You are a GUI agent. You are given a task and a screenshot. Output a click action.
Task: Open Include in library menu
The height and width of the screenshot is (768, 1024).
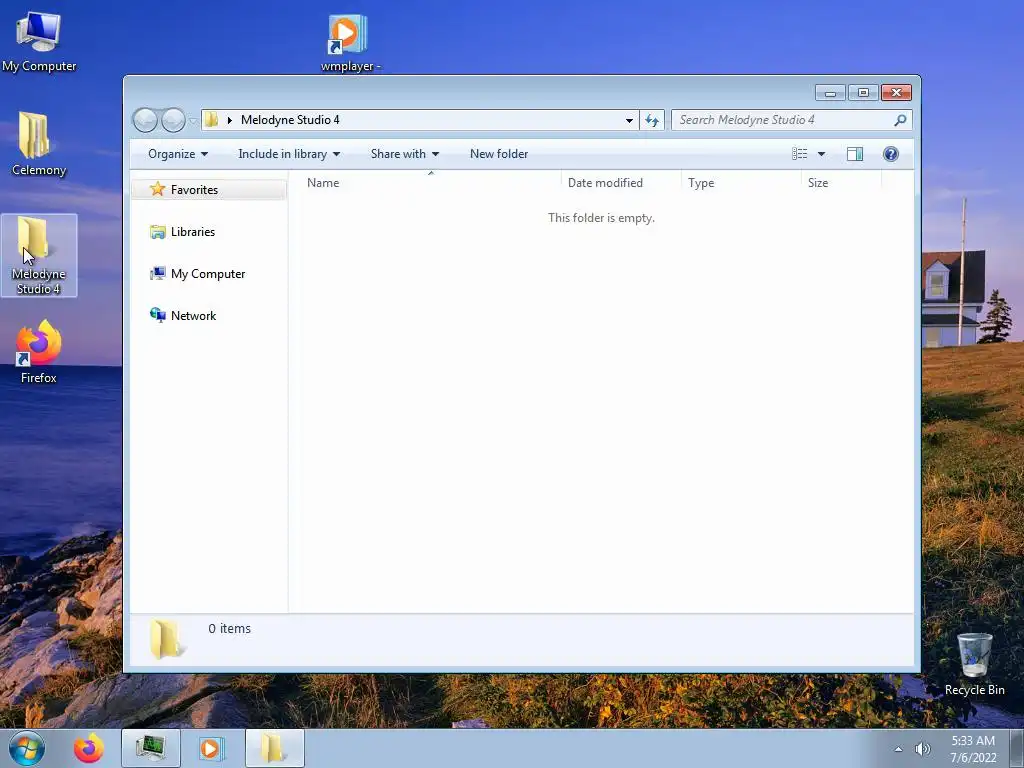(x=289, y=154)
